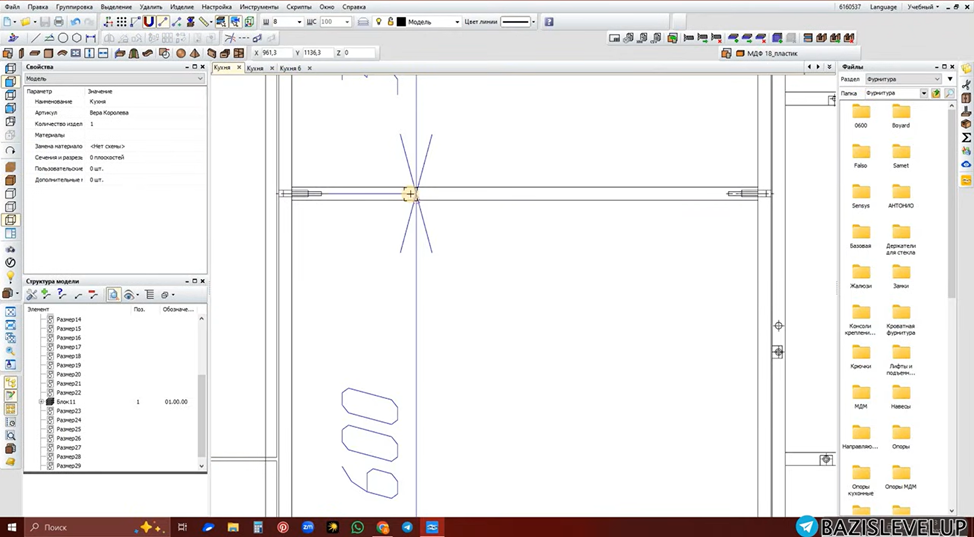
Task: Click the vertical panel creation icon
Action: (21, 53)
